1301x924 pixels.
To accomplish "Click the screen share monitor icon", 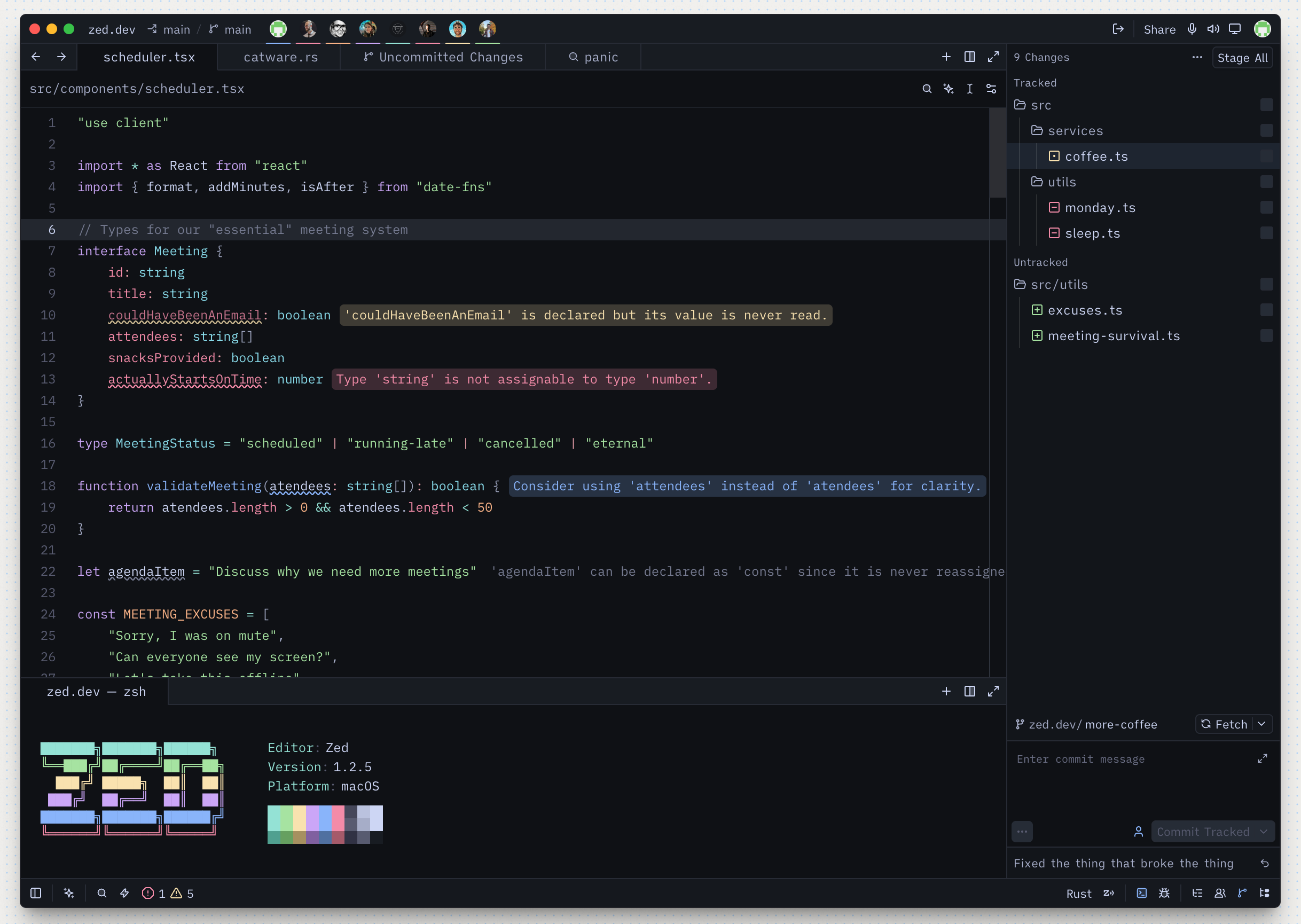I will [x=1234, y=29].
